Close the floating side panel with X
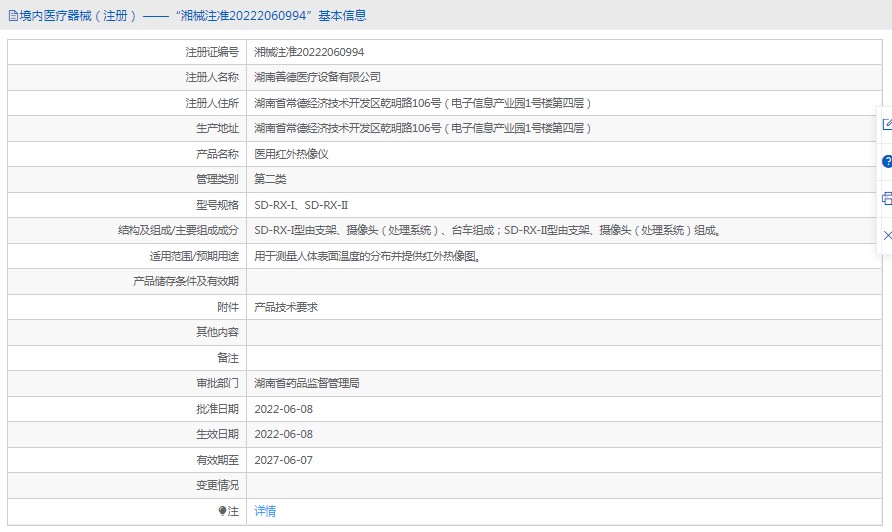892x532 pixels. point(887,235)
